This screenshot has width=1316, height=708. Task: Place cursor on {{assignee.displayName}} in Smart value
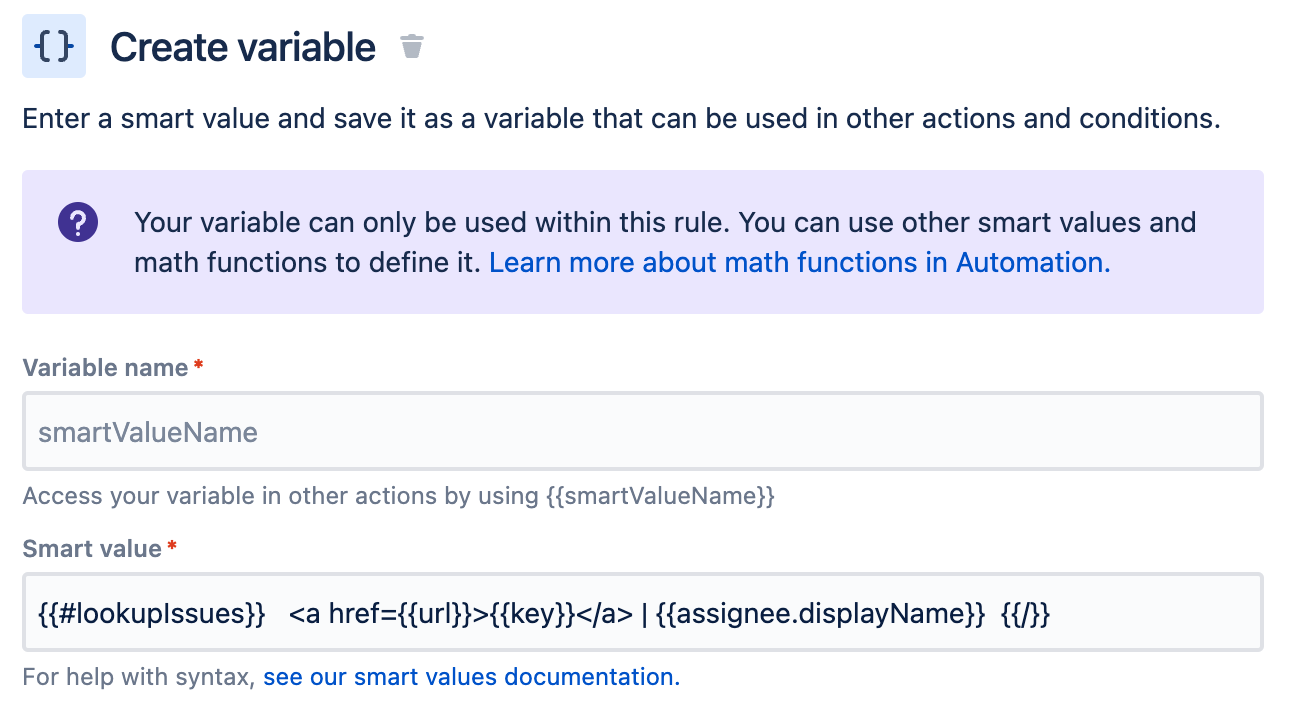pyautogui.click(x=821, y=613)
